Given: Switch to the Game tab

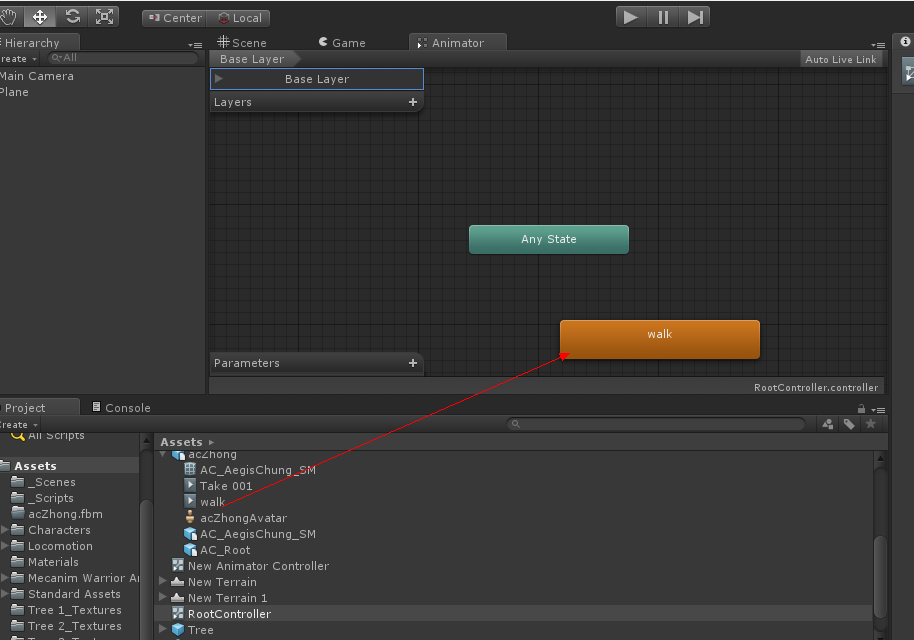Looking at the screenshot, I should [342, 43].
